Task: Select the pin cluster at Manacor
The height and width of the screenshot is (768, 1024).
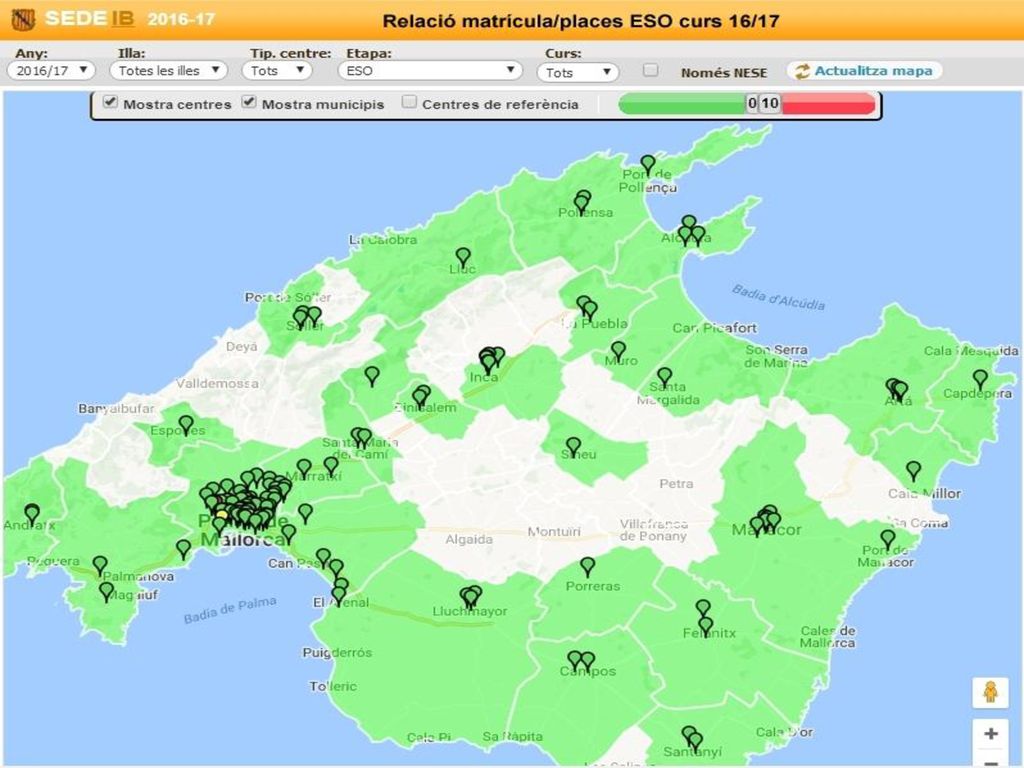Action: coord(765,519)
